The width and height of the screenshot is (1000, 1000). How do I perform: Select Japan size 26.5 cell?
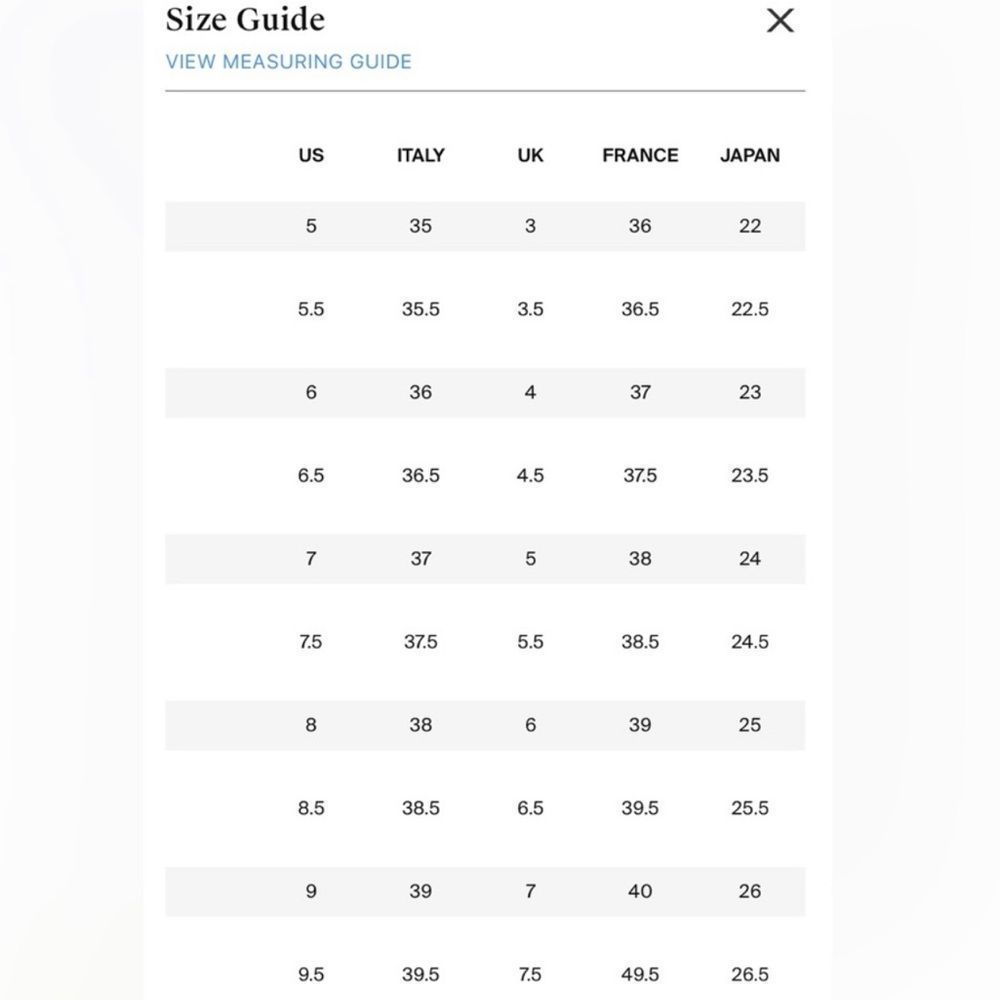pyautogui.click(x=750, y=974)
